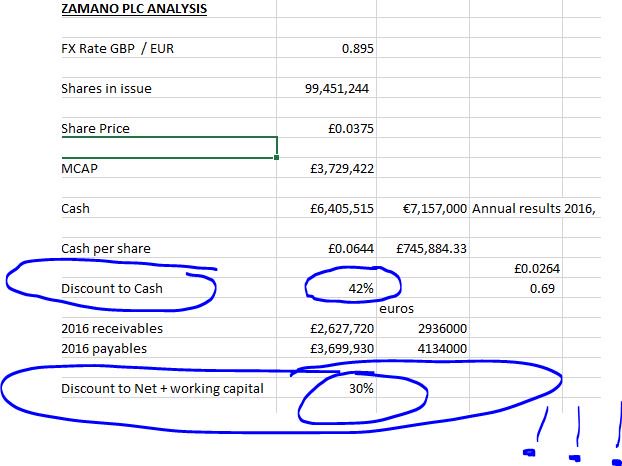Select the 0.895 exchange rate cell
The image size is (622, 466).
pyautogui.click(x=357, y=48)
